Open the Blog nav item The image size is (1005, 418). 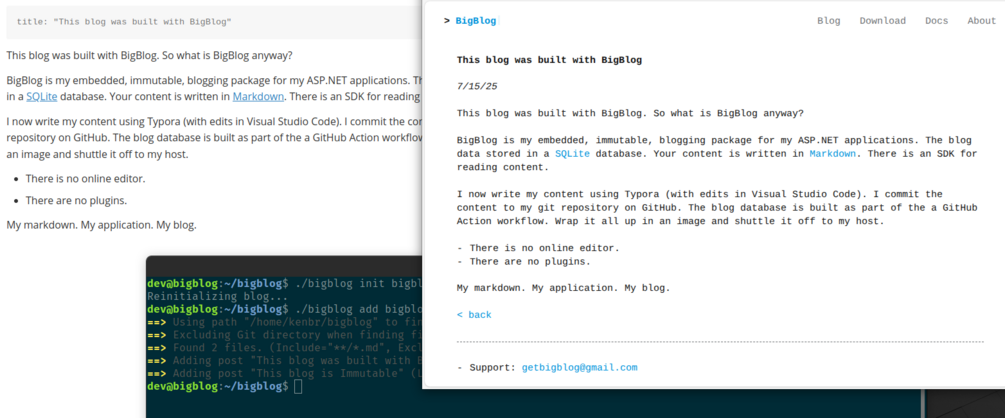829,21
